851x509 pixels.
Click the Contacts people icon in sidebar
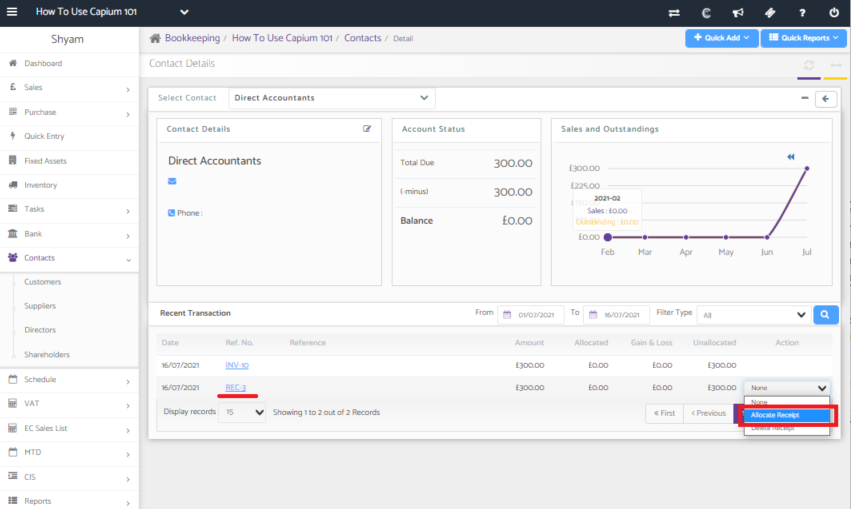[x=12, y=257]
